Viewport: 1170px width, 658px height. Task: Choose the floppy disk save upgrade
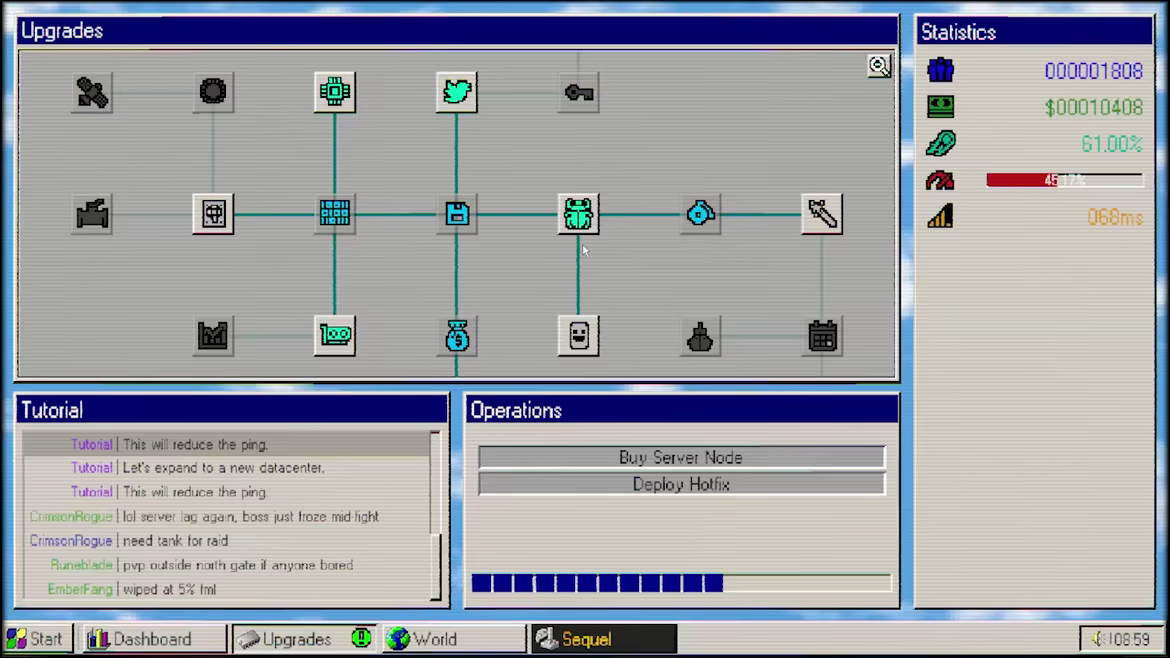point(456,214)
